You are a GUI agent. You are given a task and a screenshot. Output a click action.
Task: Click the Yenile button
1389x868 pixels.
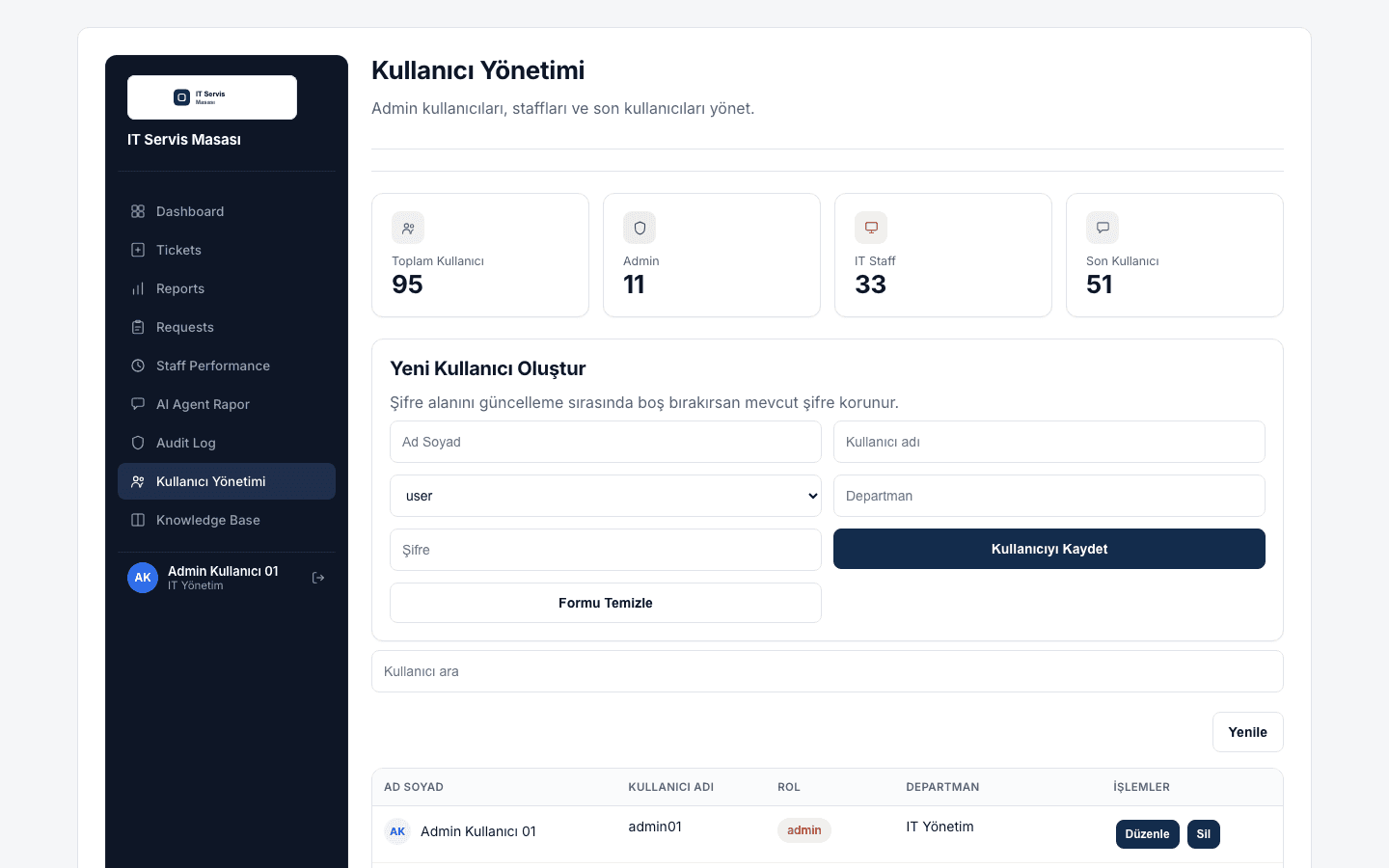click(1248, 732)
